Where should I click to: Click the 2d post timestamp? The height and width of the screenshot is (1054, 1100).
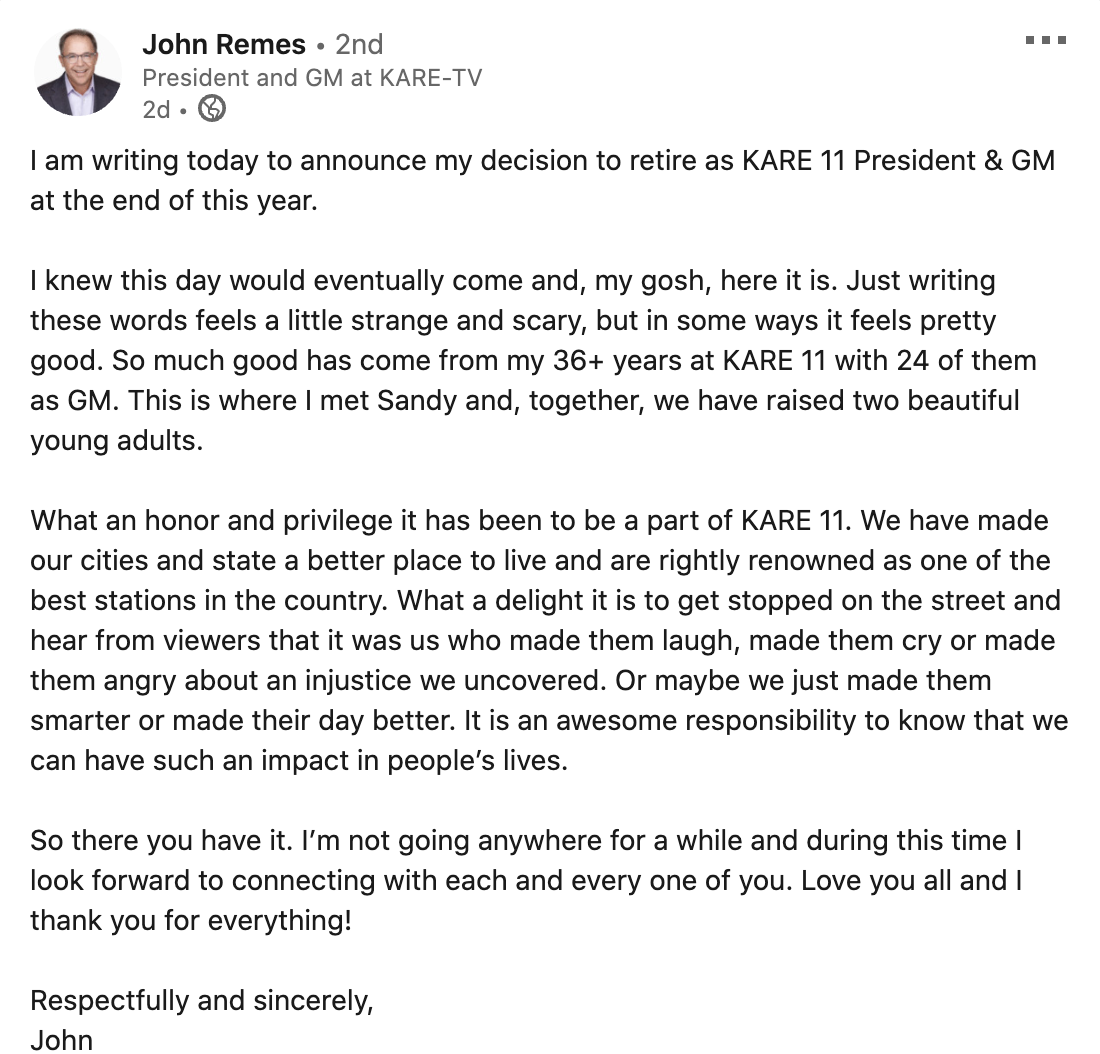pos(156,109)
